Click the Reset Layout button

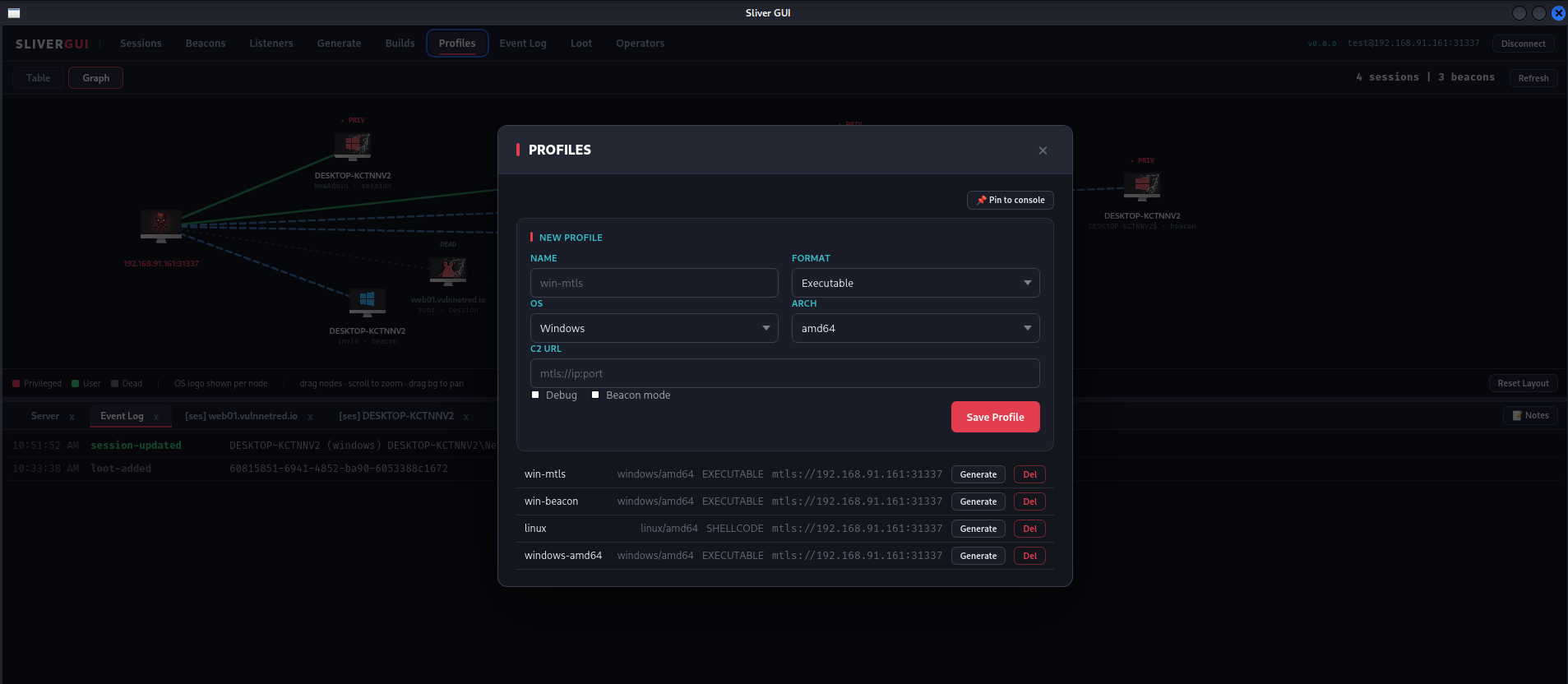point(1523,383)
